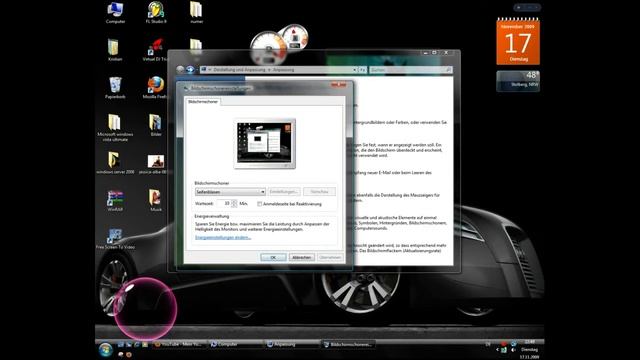
Task: Switch to Computer taskbar button
Action: pyautogui.click(x=235, y=344)
